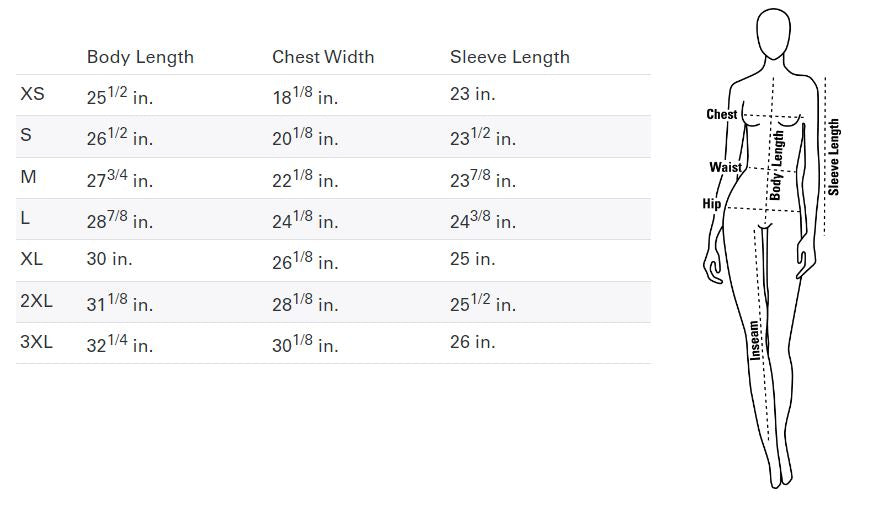Image resolution: width=876 pixels, height=525 pixels.
Task: Select the 3XL size row label
Action: click(36, 342)
